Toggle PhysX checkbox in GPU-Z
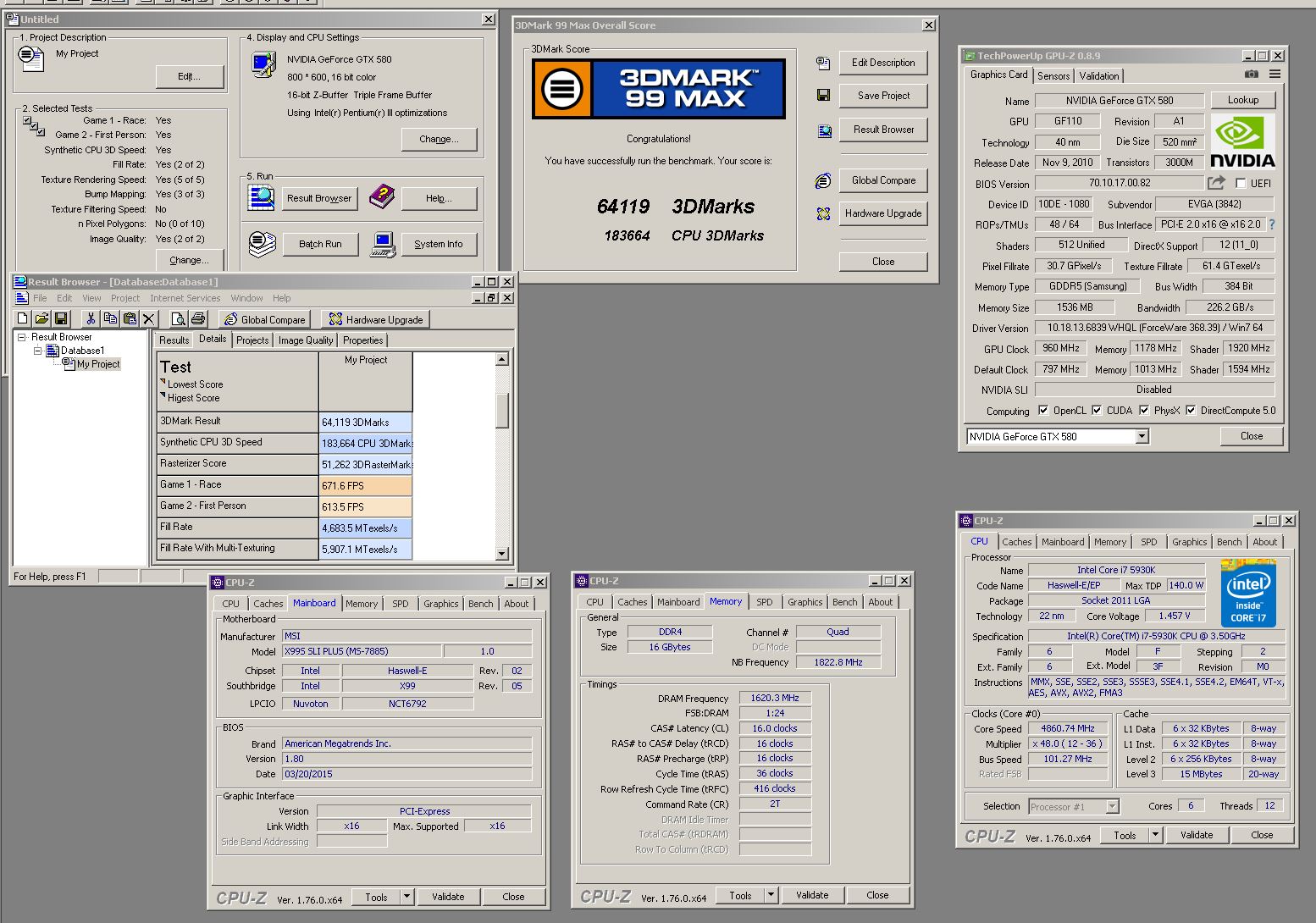 pyautogui.click(x=1144, y=411)
